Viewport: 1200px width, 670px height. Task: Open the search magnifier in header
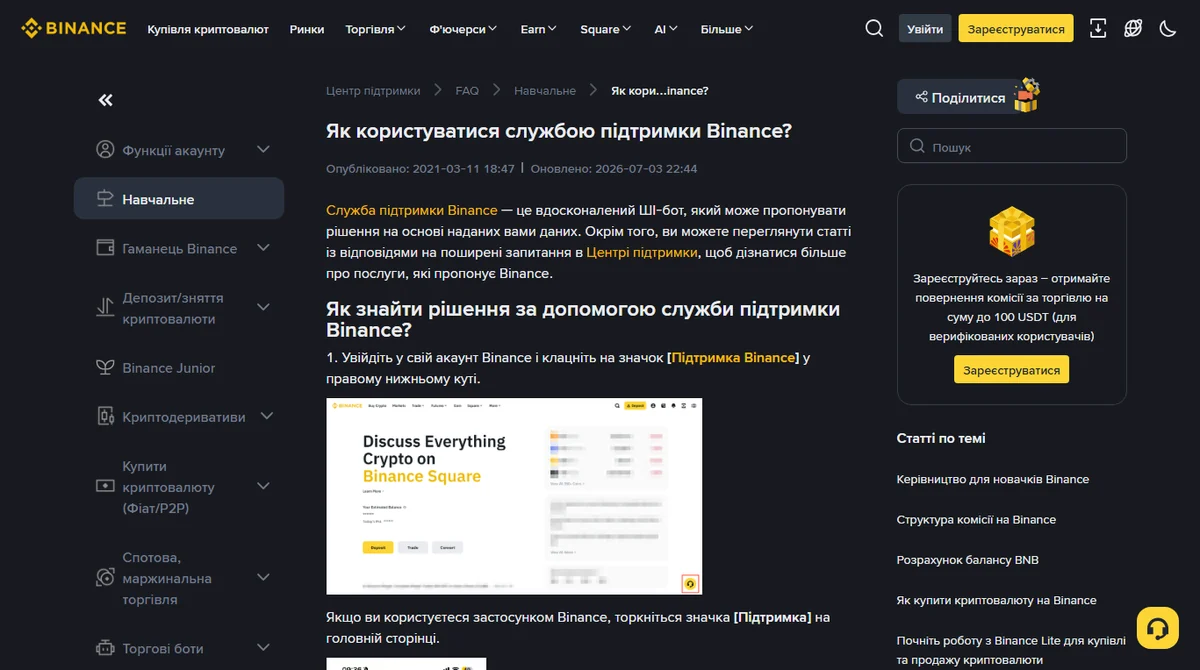coord(874,28)
